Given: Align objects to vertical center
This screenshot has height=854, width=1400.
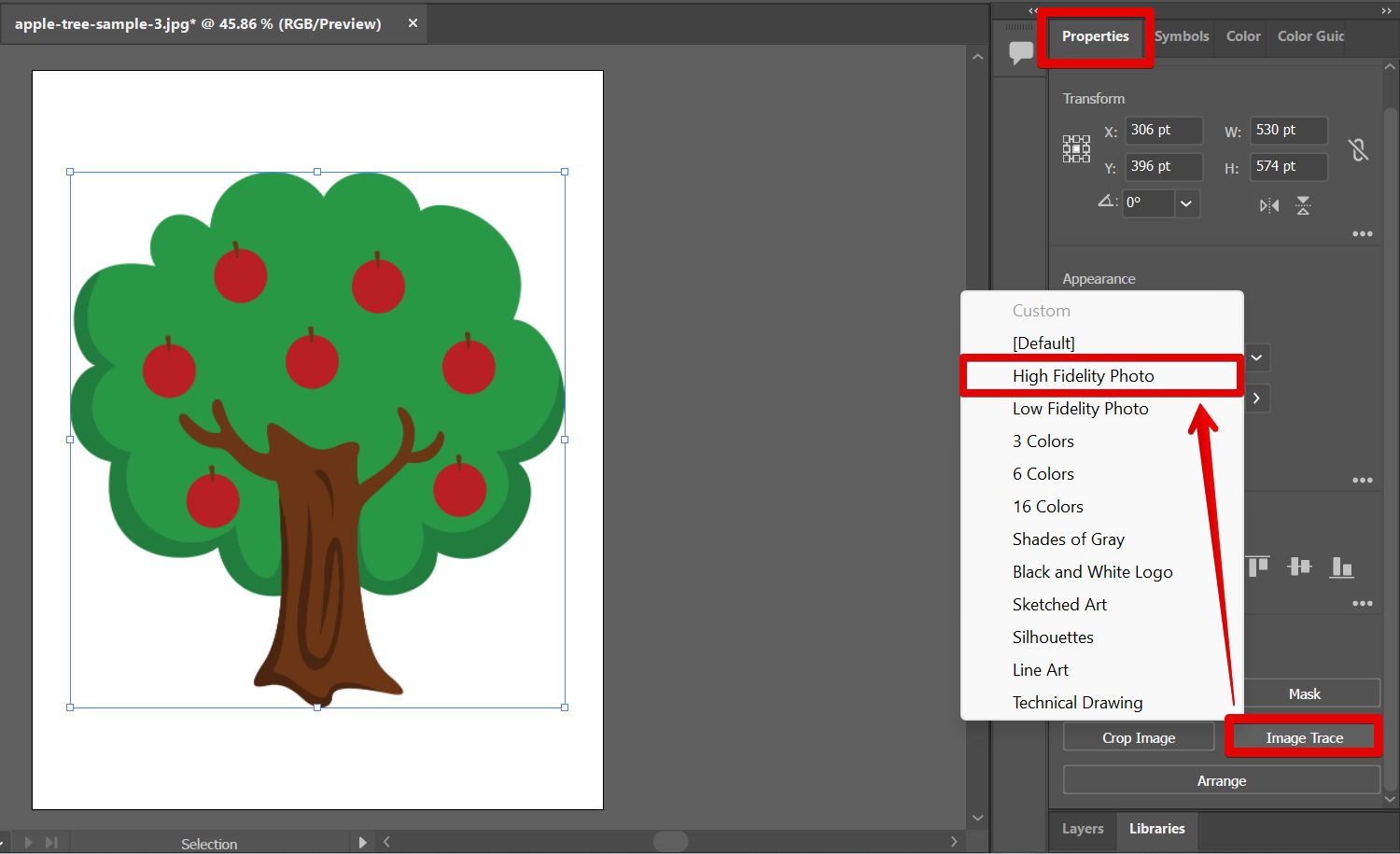Looking at the screenshot, I should (x=1299, y=567).
